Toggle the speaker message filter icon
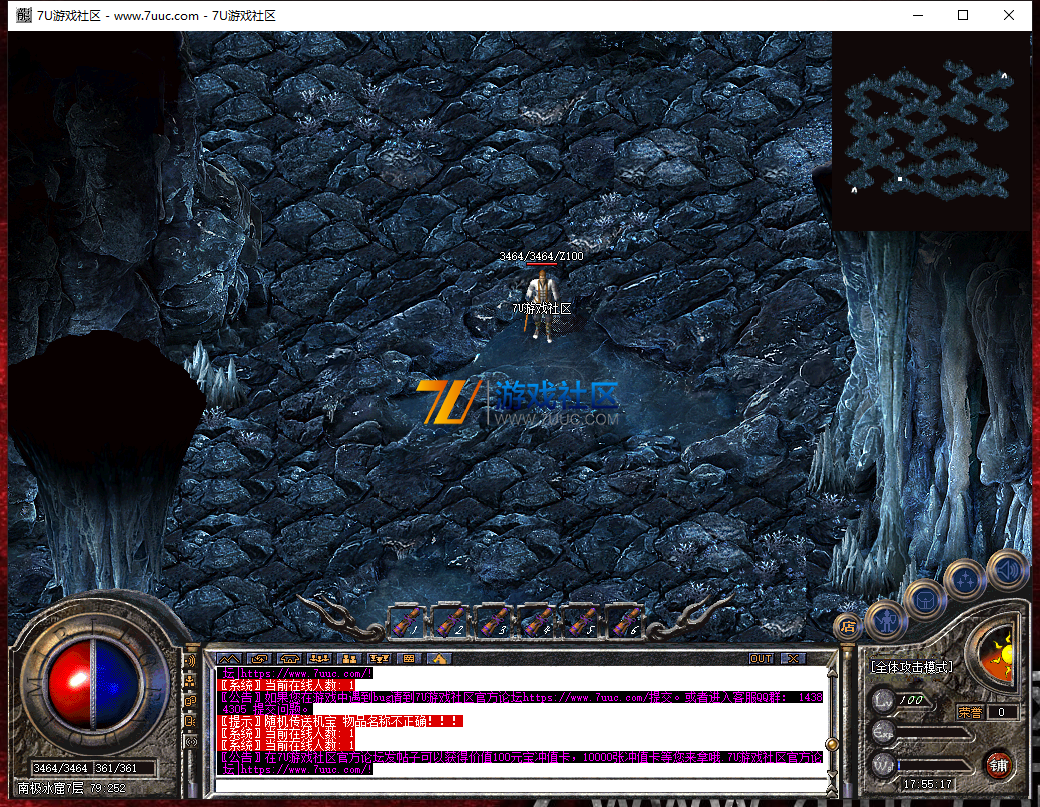 [190, 721]
